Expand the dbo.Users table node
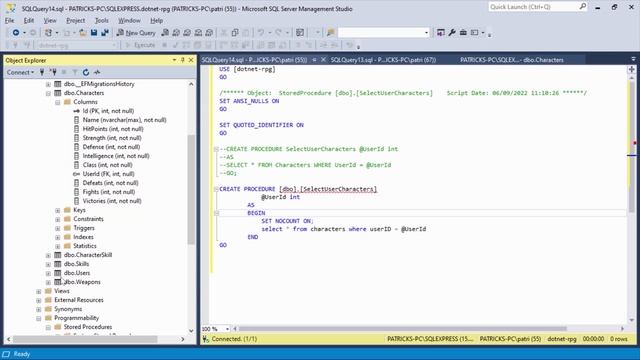 pos(48,273)
